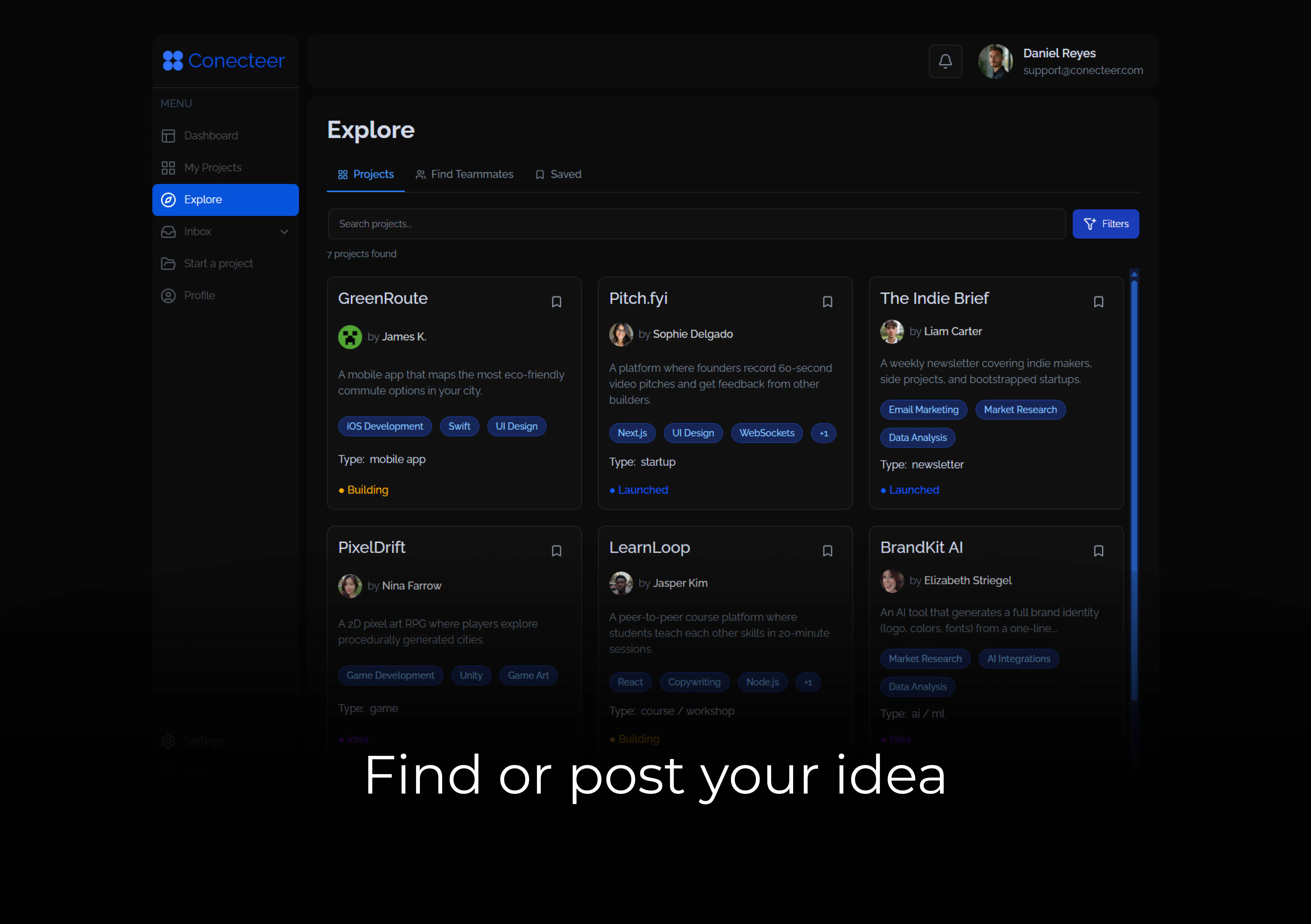Image resolution: width=1311 pixels, height=924 pixels.
Task: Click the Game Development tag
Action: pos(390,675)
